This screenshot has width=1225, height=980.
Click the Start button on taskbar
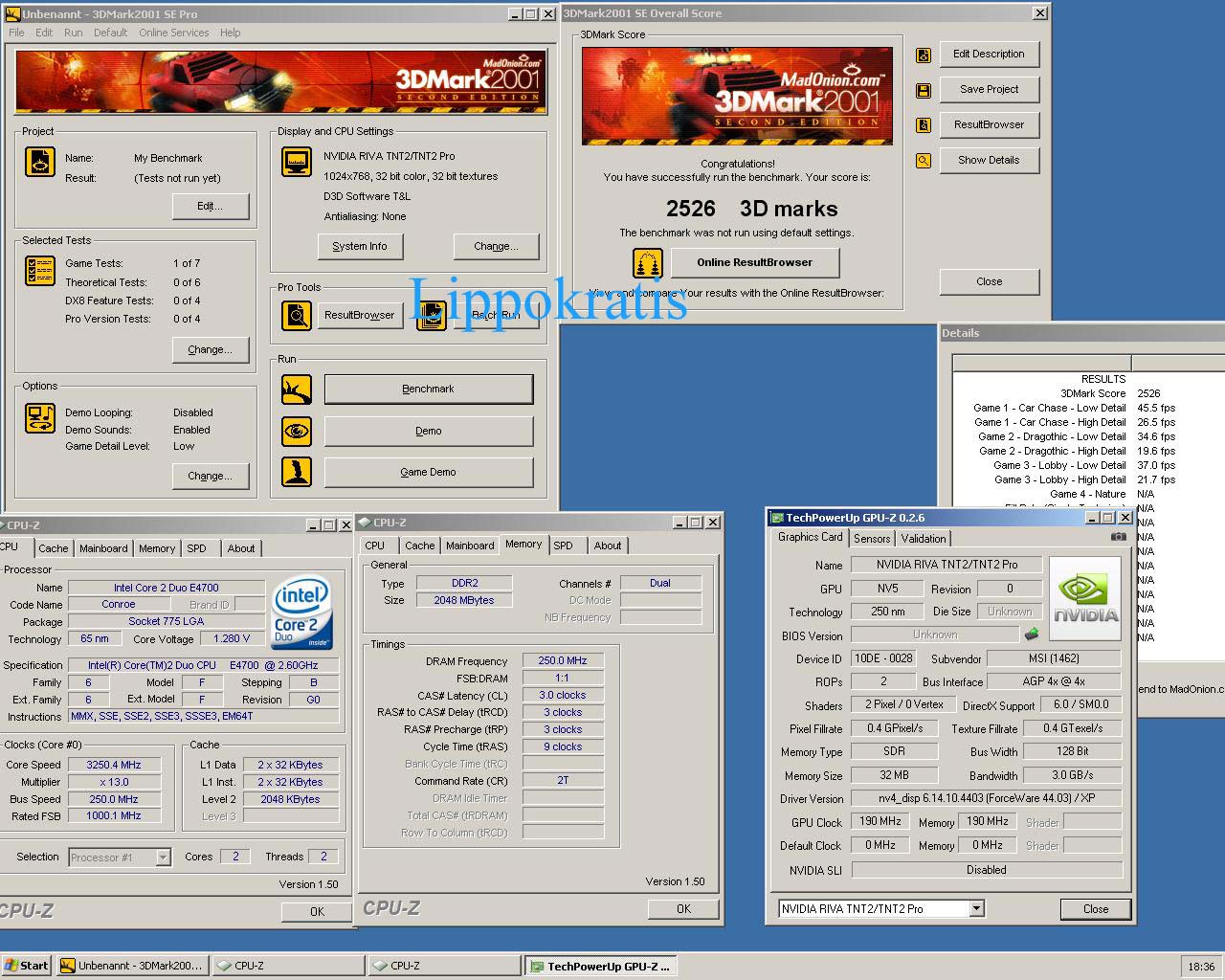tap(27, 966)
